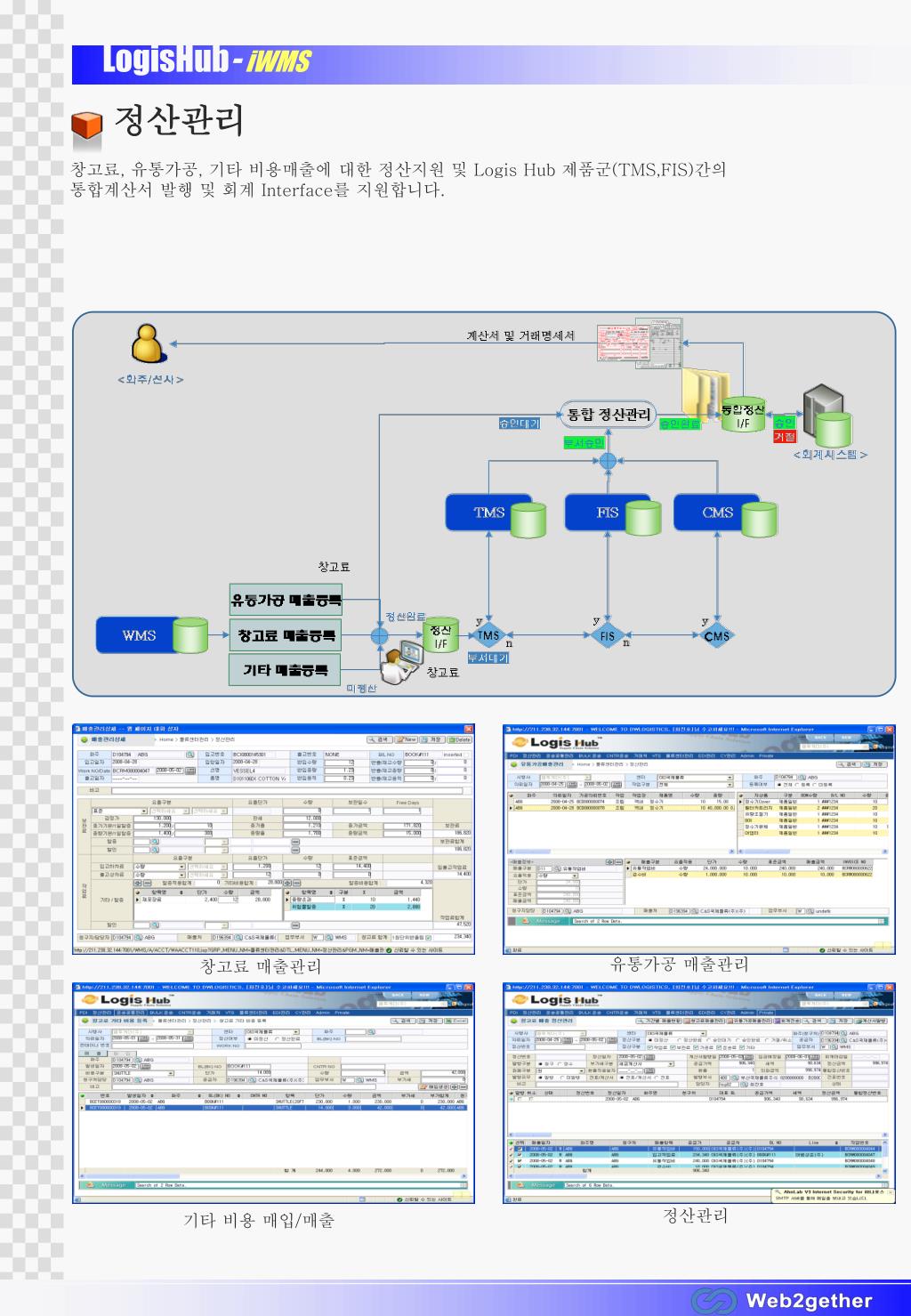Click the 미정산 label
911x1316 pixels.
pos(362,689)
